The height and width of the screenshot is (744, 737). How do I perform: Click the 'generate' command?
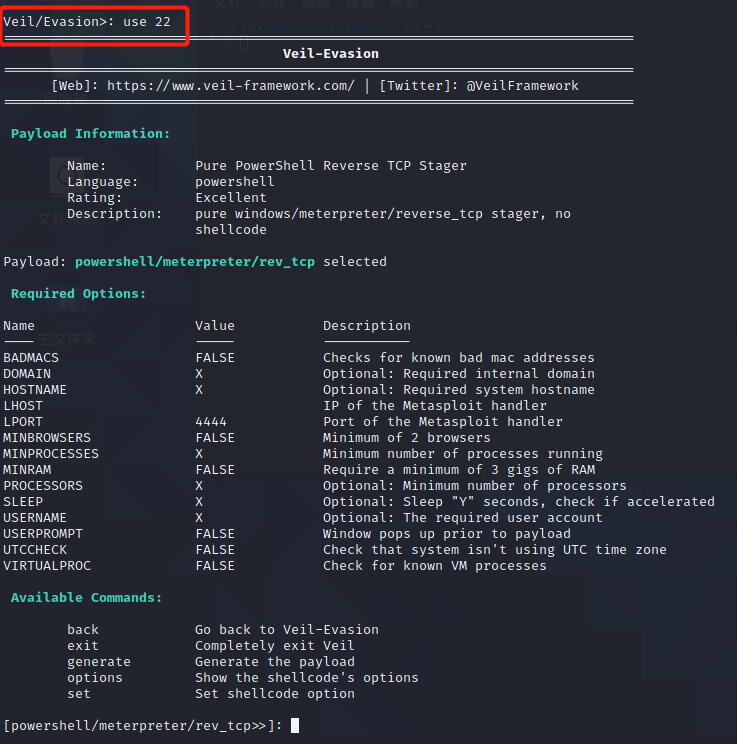point(99,662)
